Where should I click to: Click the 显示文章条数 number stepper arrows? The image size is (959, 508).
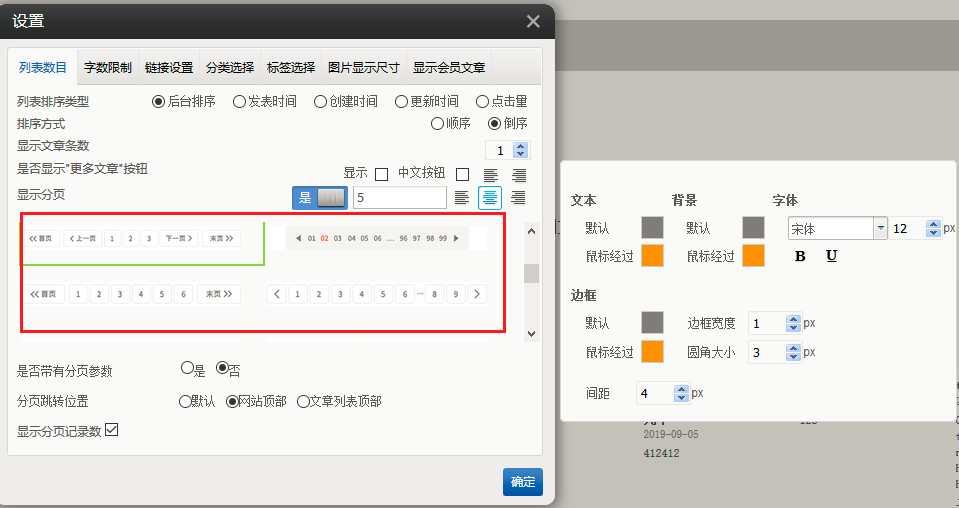click(x=520, y=150)
